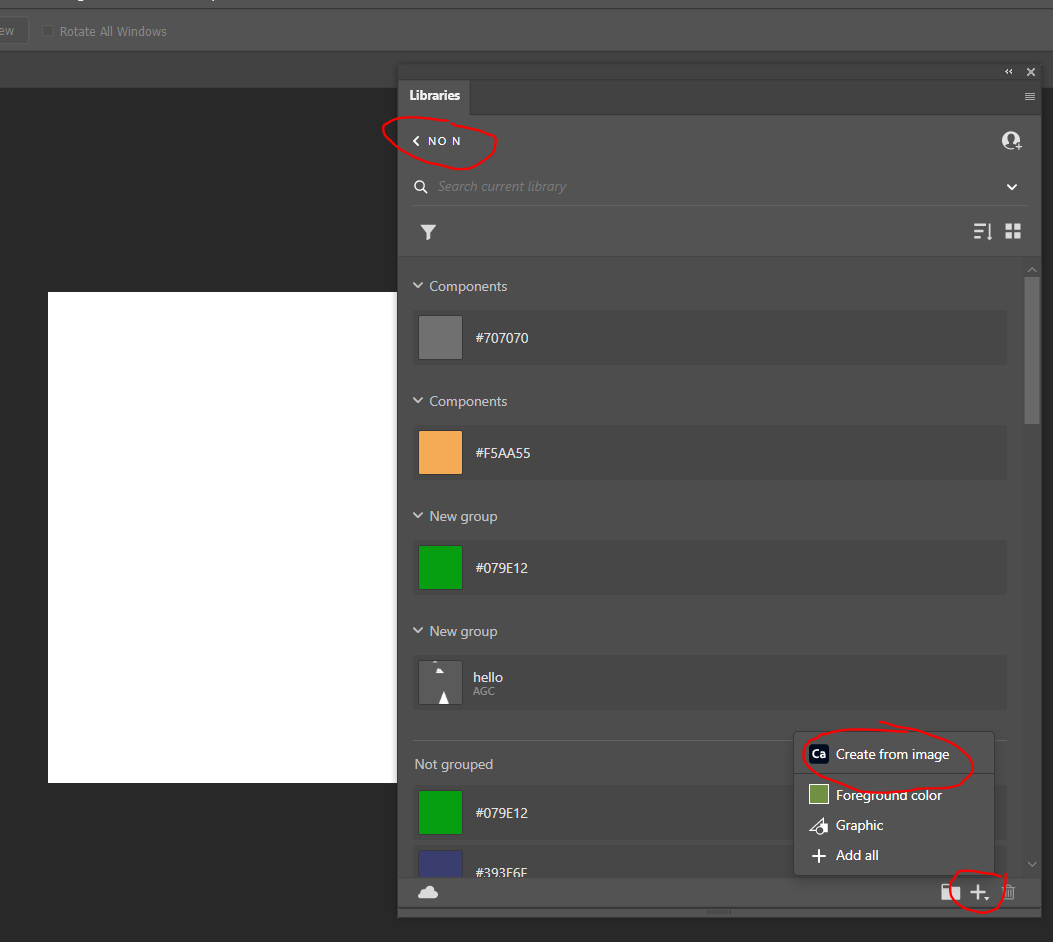
Task: Delete selected library item with trash icon
Action: pyautogui.click(x=1009, y=891)
